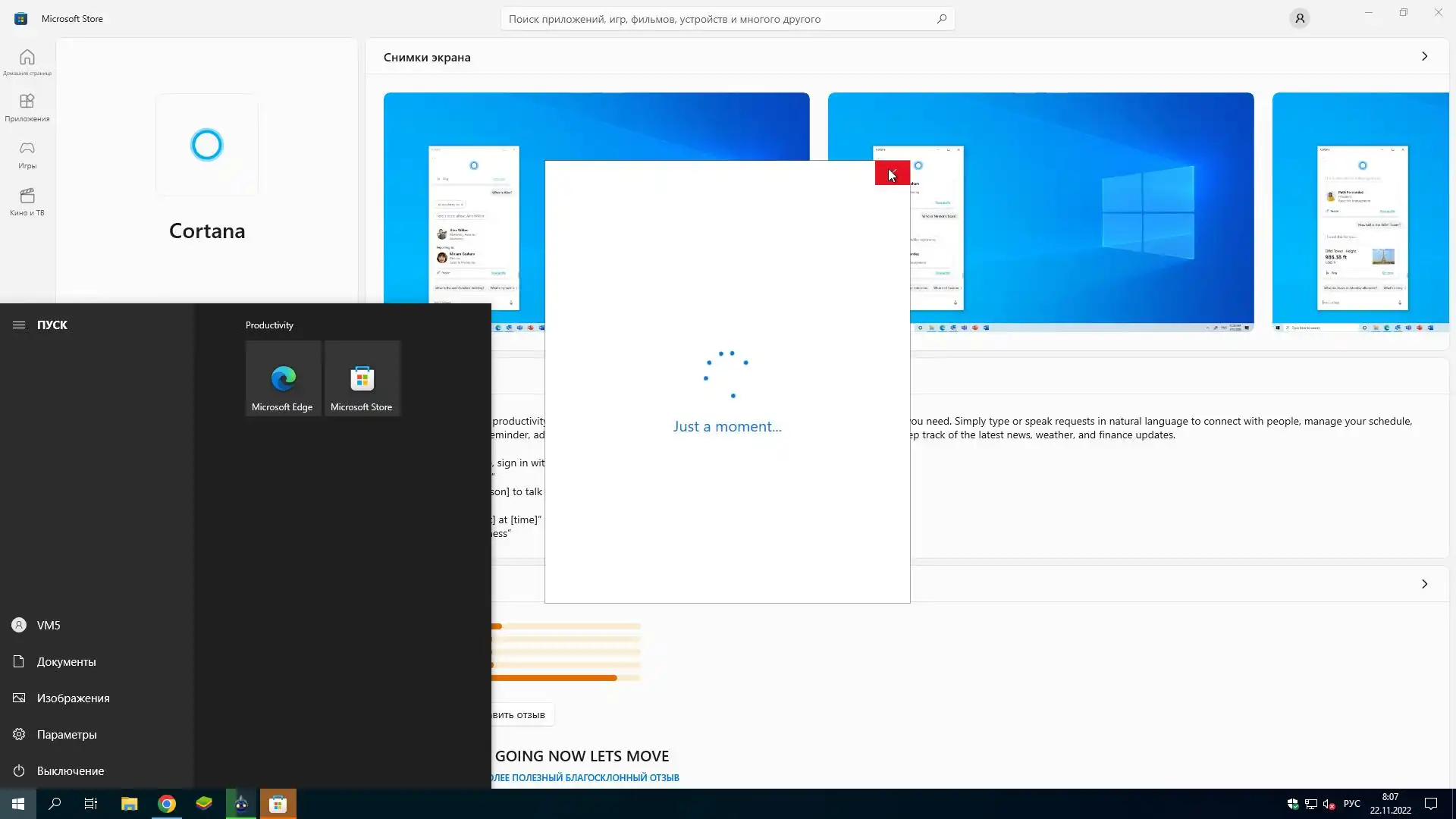
Task: Open the Movies and TV section
Action: pyautogui.click(x=27, y=202)
